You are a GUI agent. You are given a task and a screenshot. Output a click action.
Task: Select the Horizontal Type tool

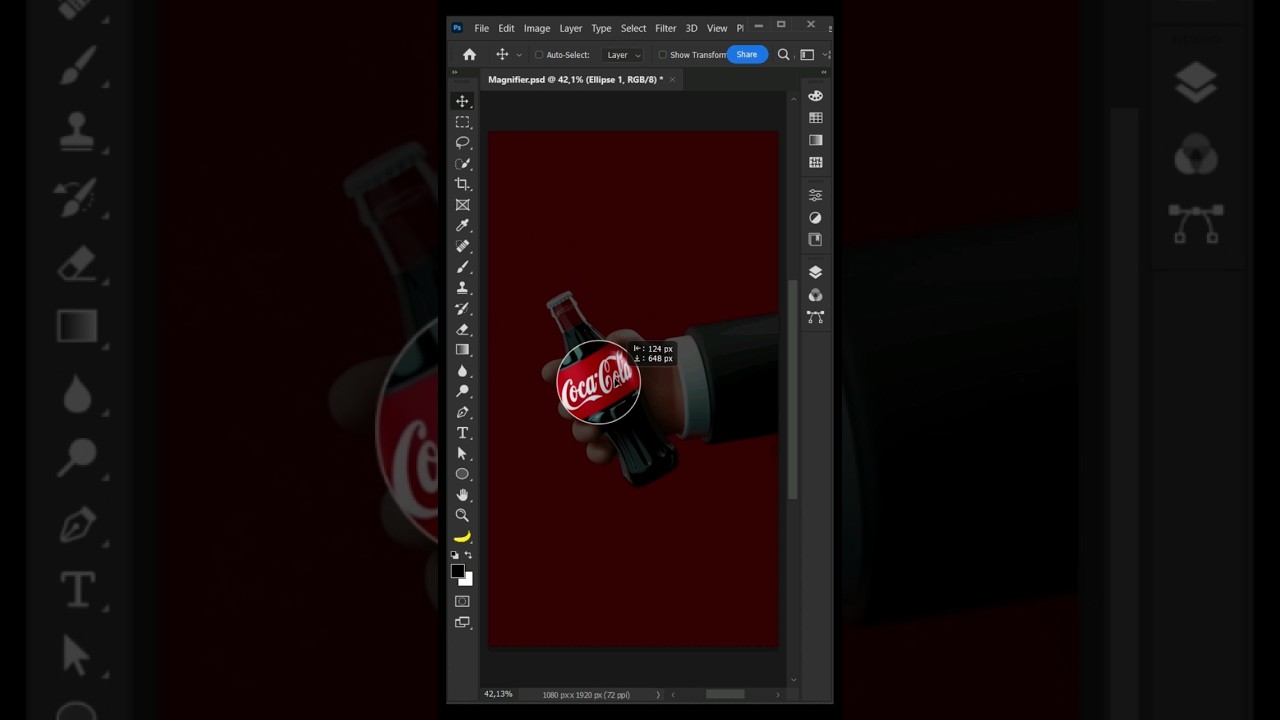pyautogui.click(x=462, y=433)
